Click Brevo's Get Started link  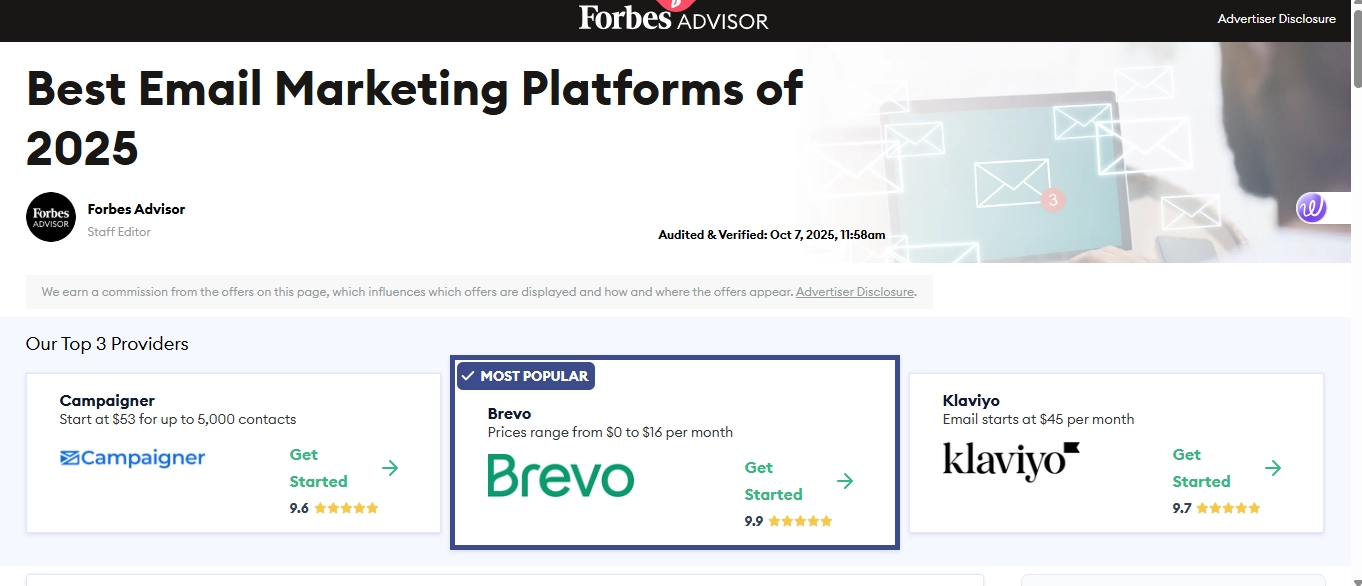pyautogui.click(x=773, y=481)
